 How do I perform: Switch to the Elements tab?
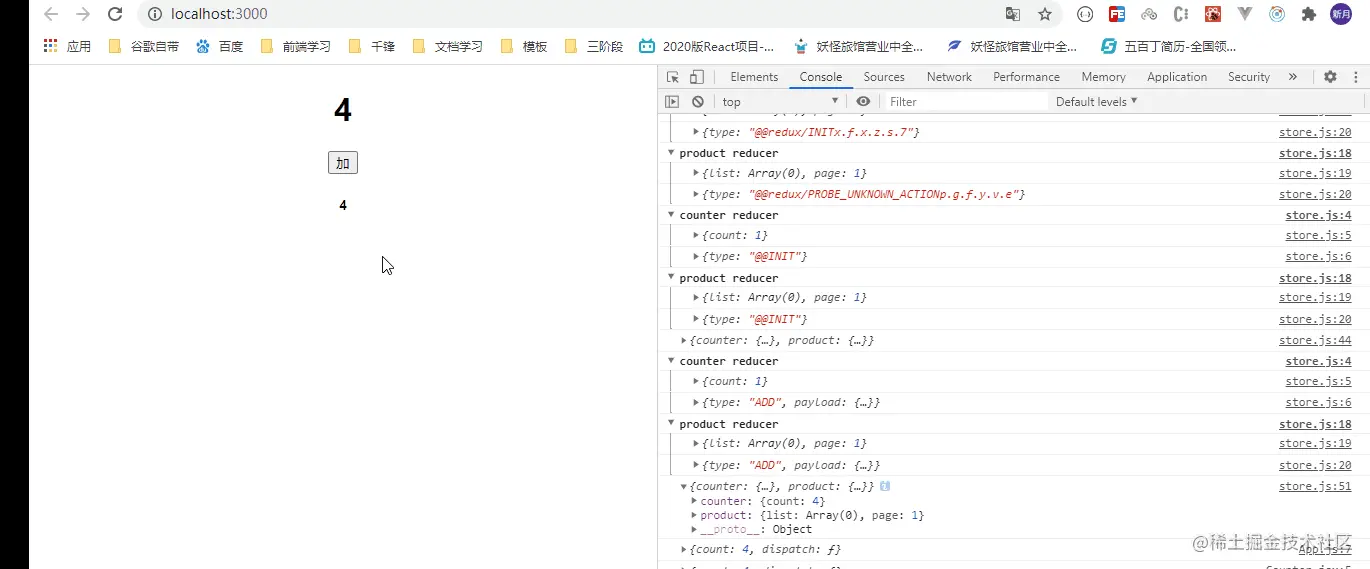point(754,77)
